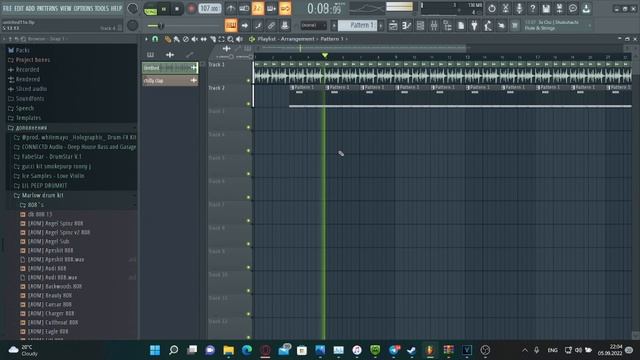Viewport: 640px width, 360px height.
Task: Disable loop recording toggle
Action: pos(285,8)
